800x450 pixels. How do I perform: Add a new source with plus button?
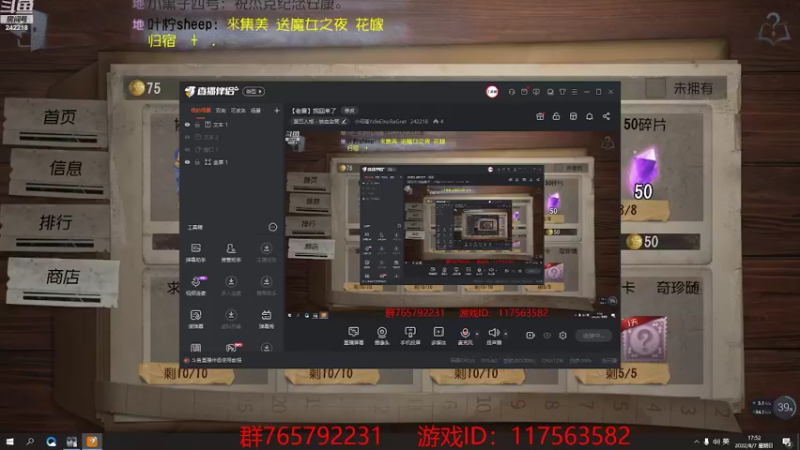[x=277, y=110]
